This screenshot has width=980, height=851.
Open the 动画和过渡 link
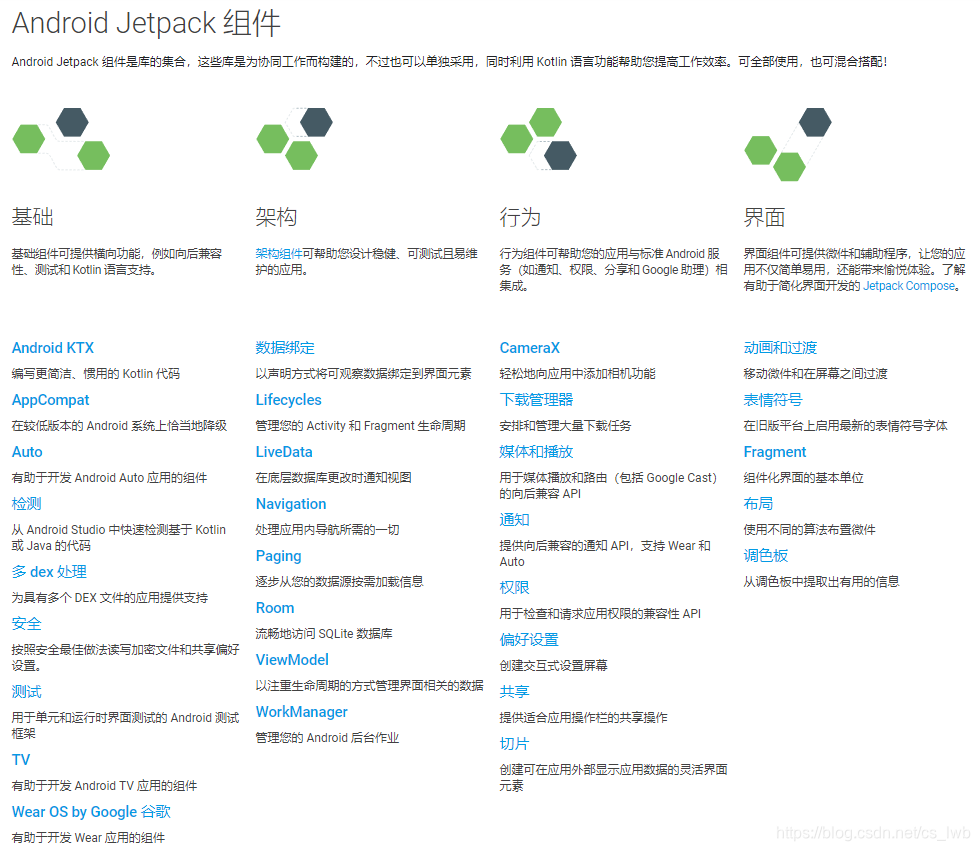point(781,348)
